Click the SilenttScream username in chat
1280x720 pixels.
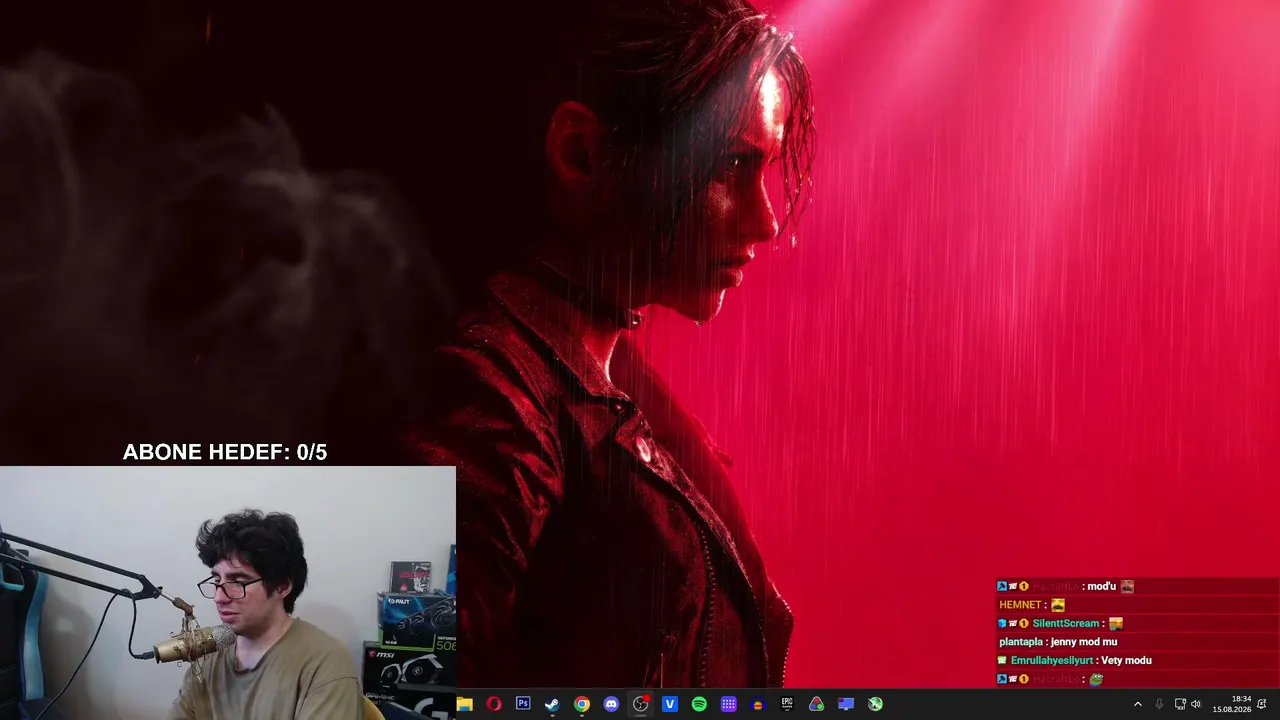tap(1066, 623)
